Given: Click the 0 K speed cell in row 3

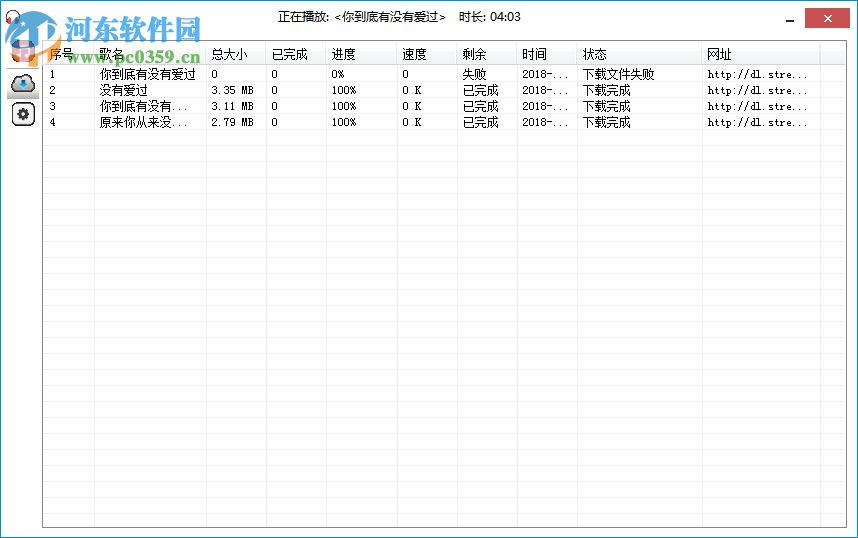Looking at the screenshot, I should [x=411, y=106].
